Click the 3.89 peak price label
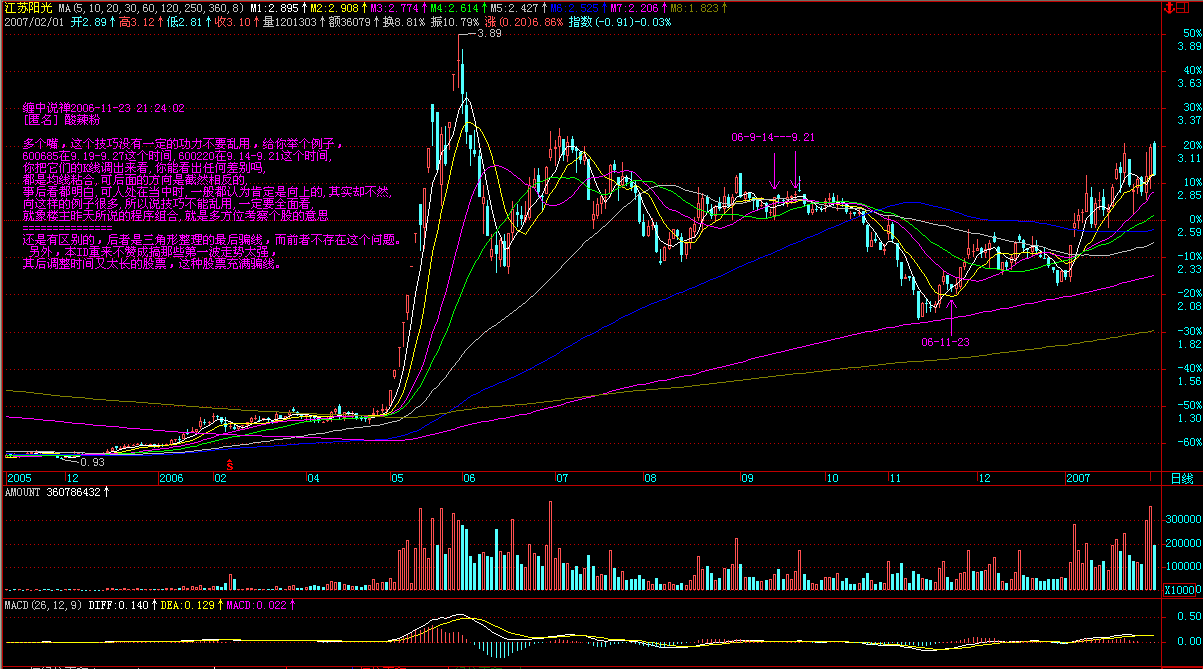 tap(488, 34)
